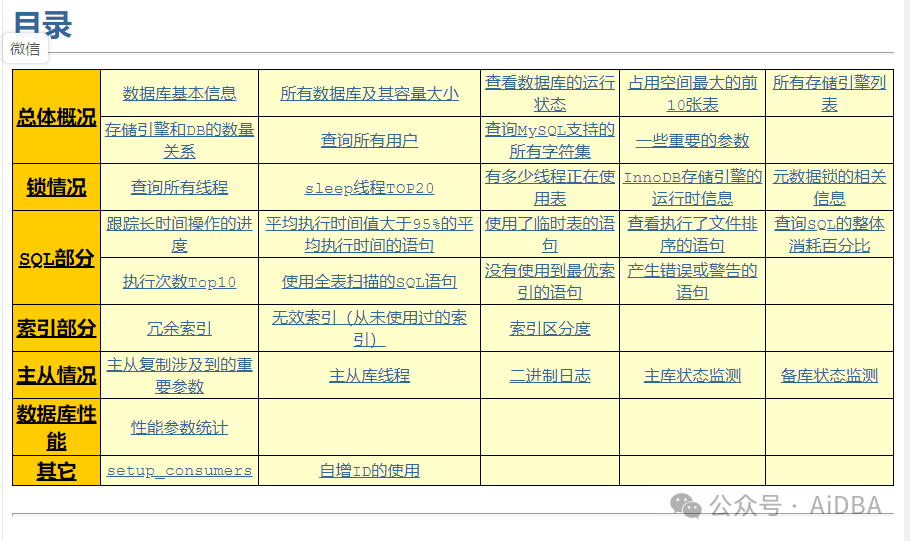Click 所有数据库及其容量大小 link
This screenshot has height=541, width=910.
point(369,93)
